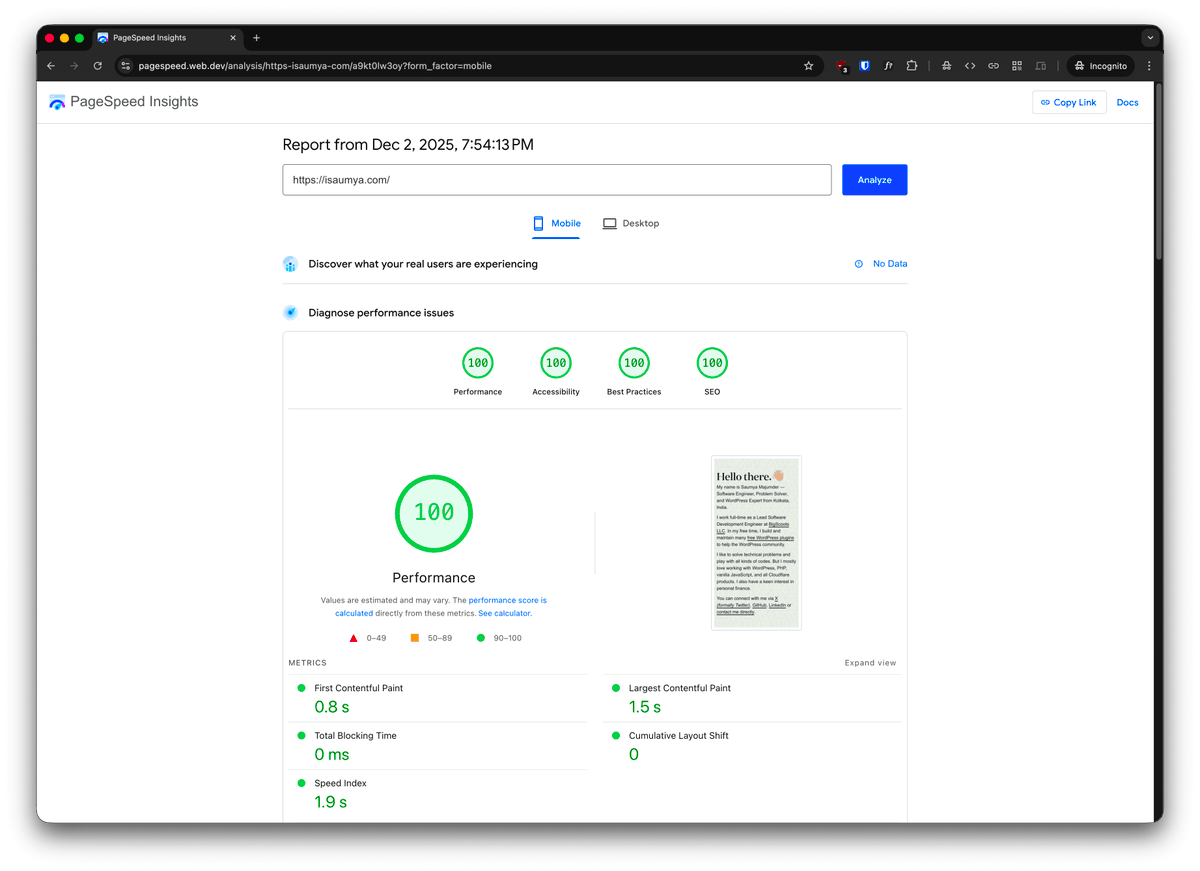Click Expand view in Metrics
1200x871 pixels.
(870, 663)
